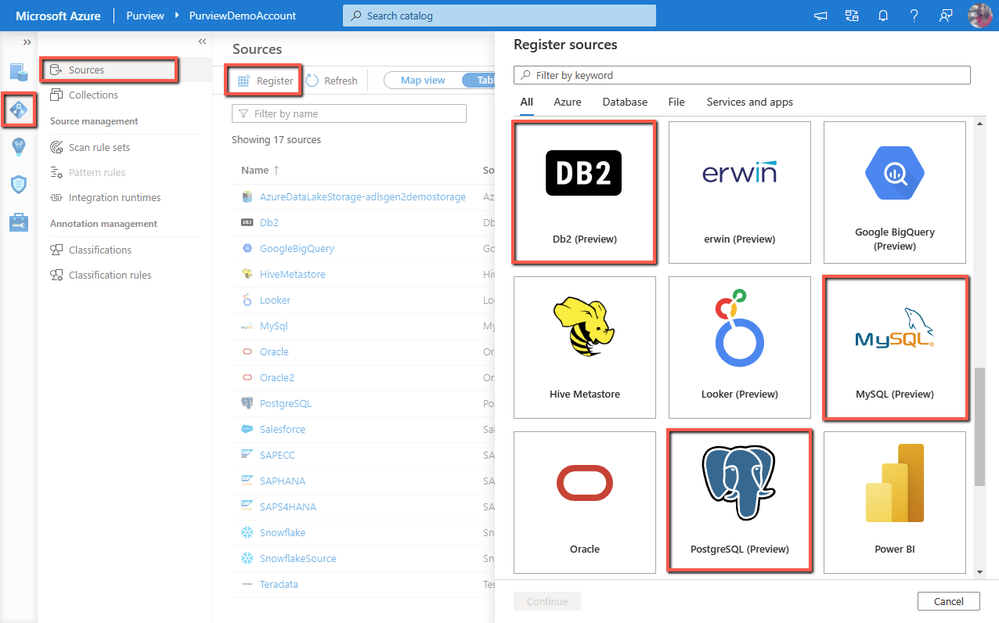
Task: Choose the MySQL (Preview) source tile
Action: click(895, 347)
